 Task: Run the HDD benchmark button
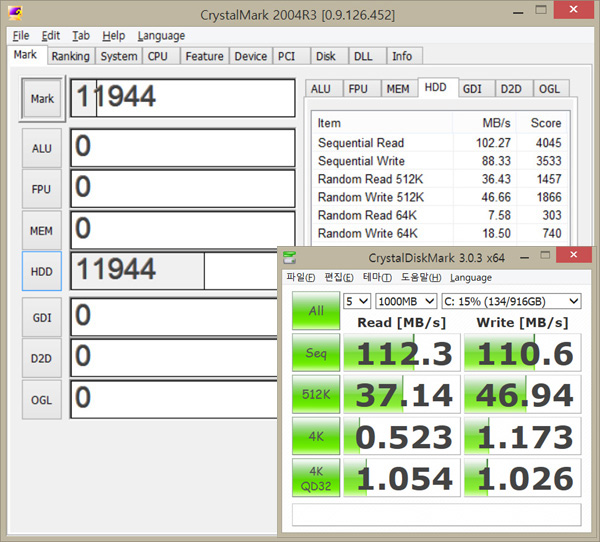tap(42, 272)
